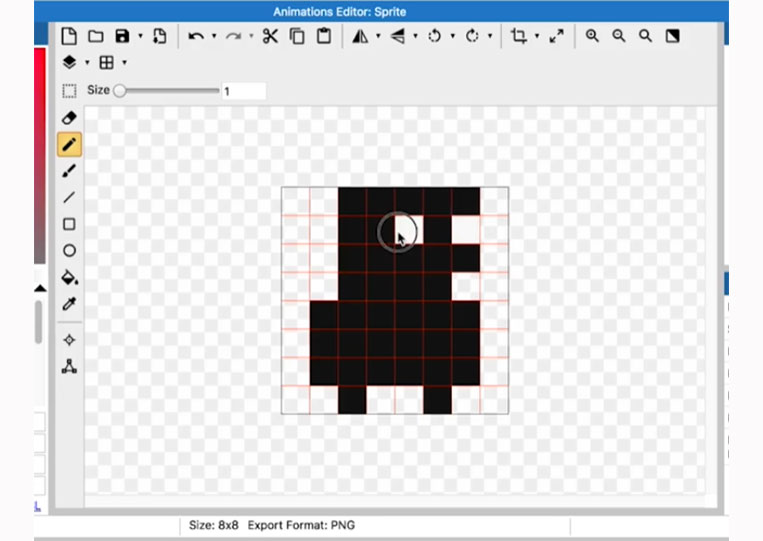
Task: Select the origin point crosshair tool
Action: 69,340
